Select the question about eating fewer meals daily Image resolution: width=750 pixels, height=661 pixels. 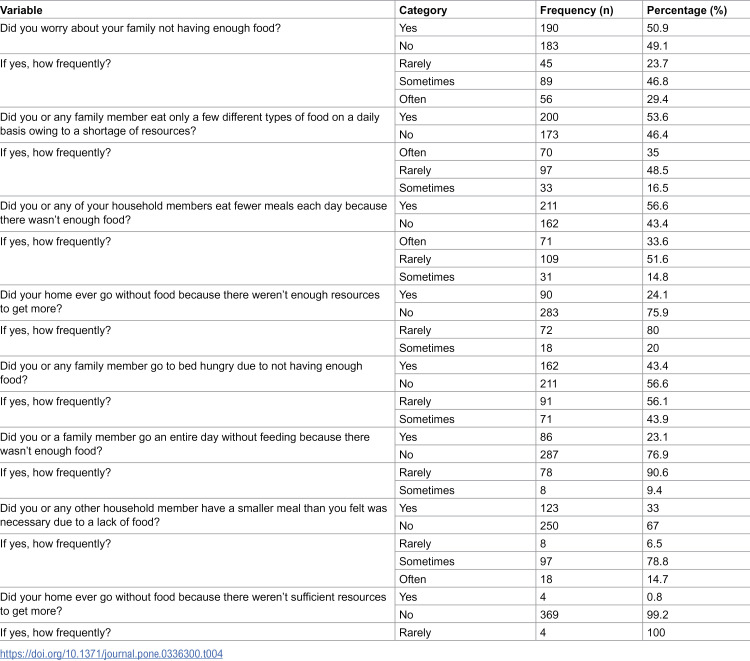pyautogui.click(x=193, y=213)
